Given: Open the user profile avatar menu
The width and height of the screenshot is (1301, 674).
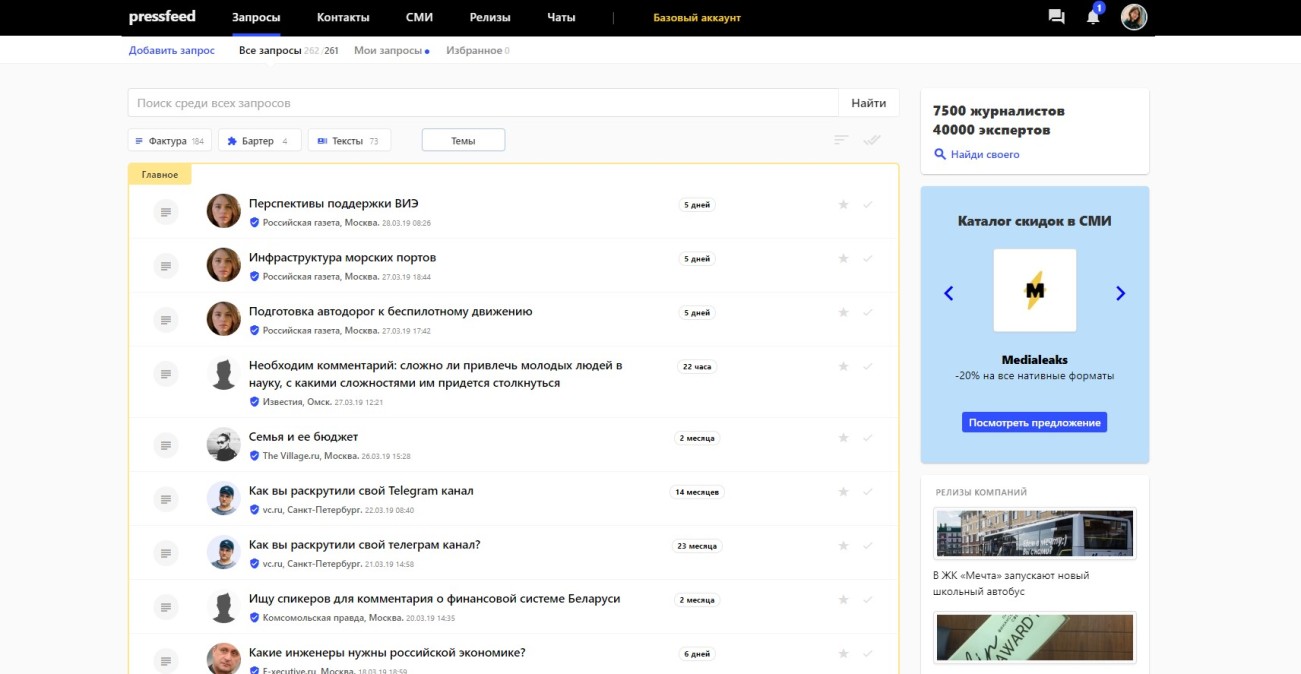Looking at the screenshot, I should coord(1133,17).
